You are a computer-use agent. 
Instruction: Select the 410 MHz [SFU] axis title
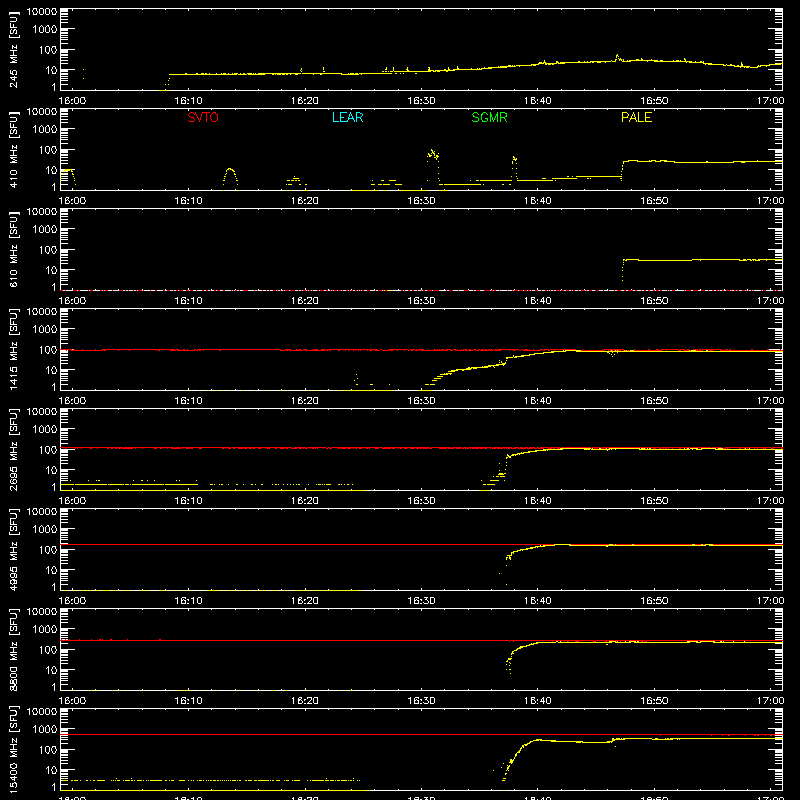pyautogui.click(x=14, y=149)
